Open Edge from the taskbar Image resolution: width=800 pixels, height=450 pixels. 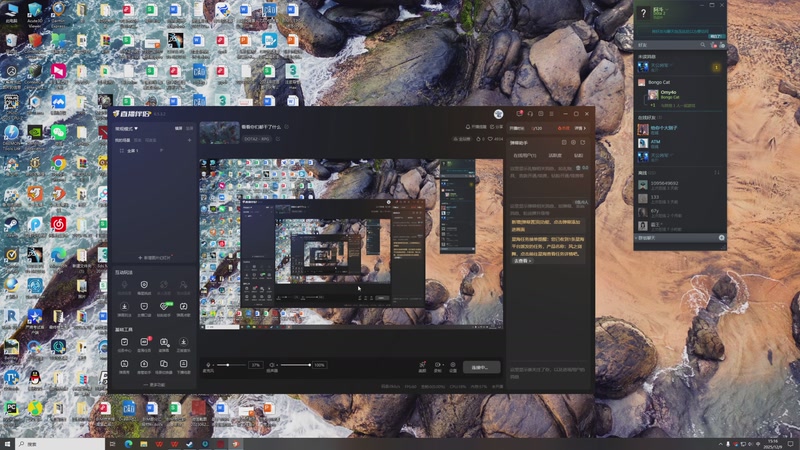click(128, 444)
